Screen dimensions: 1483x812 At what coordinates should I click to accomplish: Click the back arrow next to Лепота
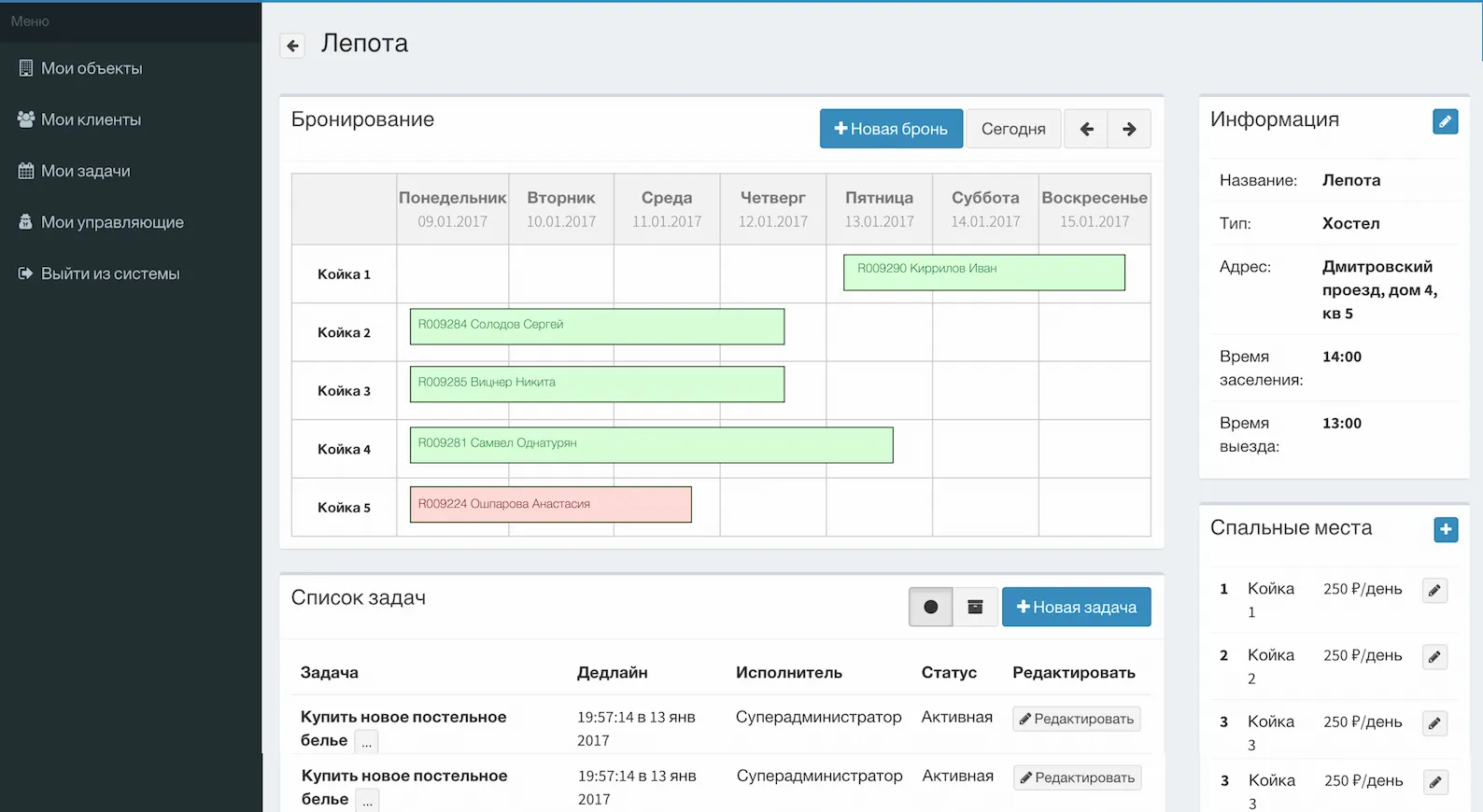(292, 46)
